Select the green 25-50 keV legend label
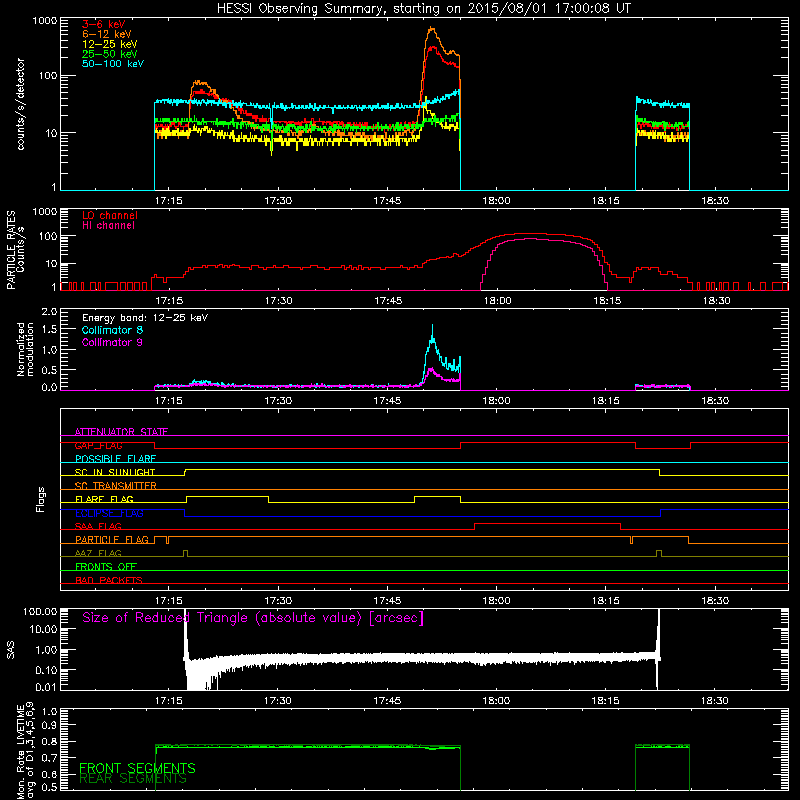This screenshot has width=800, height=800. pos(110,54)
